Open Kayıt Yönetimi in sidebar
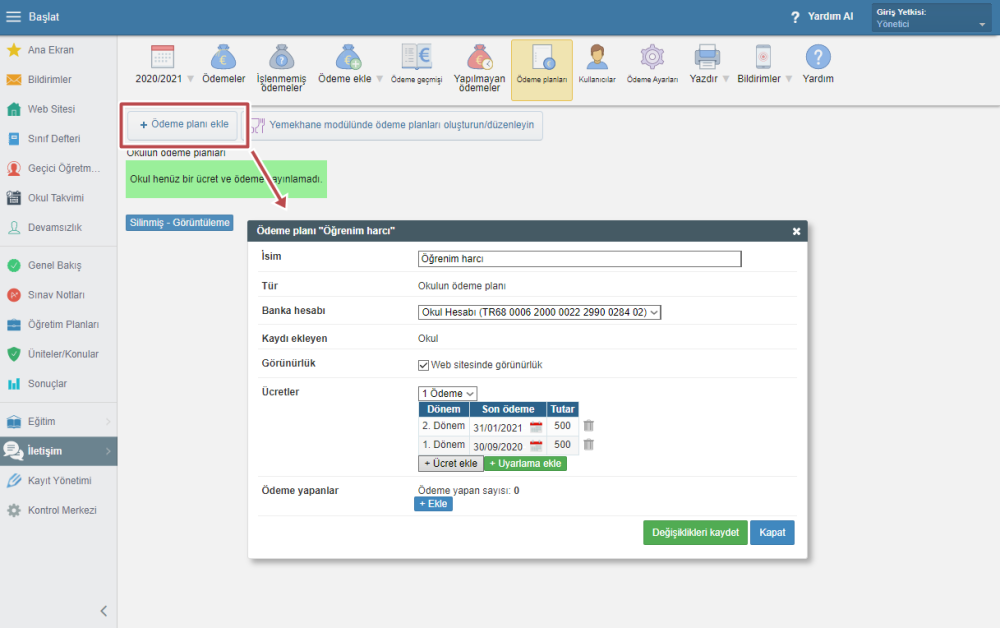Screen dimensions: 1000x628 pos(58,481)
